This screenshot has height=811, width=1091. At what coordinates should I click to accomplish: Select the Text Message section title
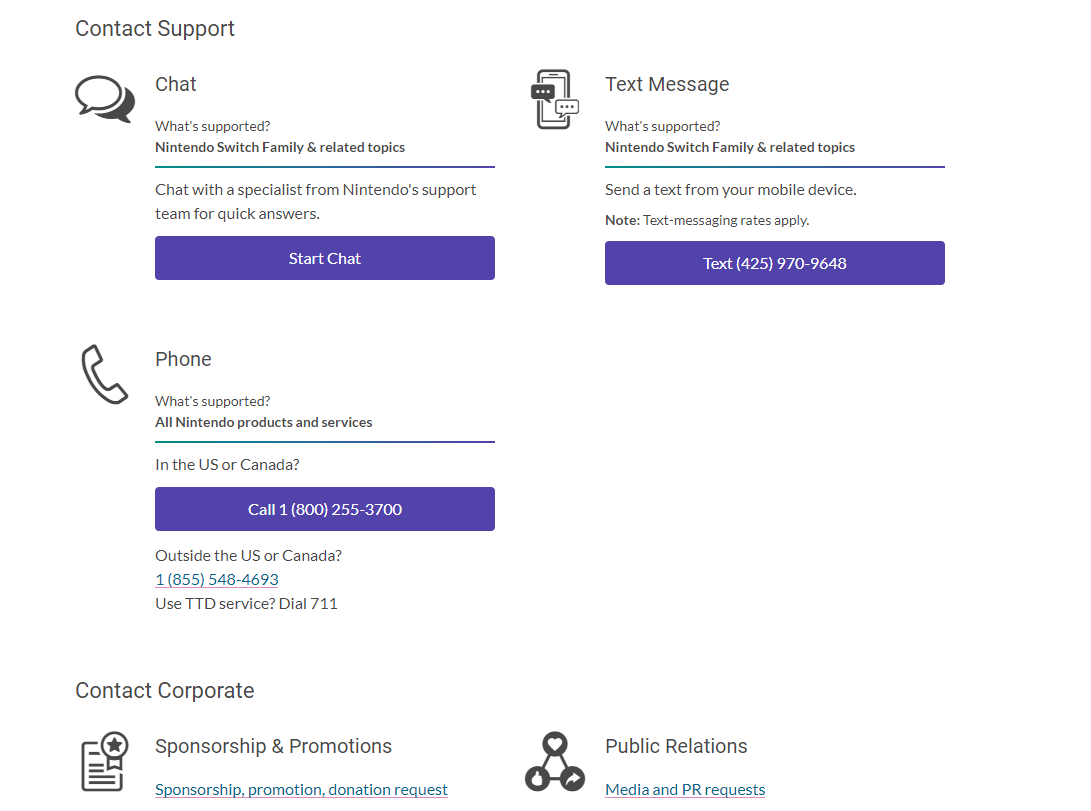pos(667,84)
